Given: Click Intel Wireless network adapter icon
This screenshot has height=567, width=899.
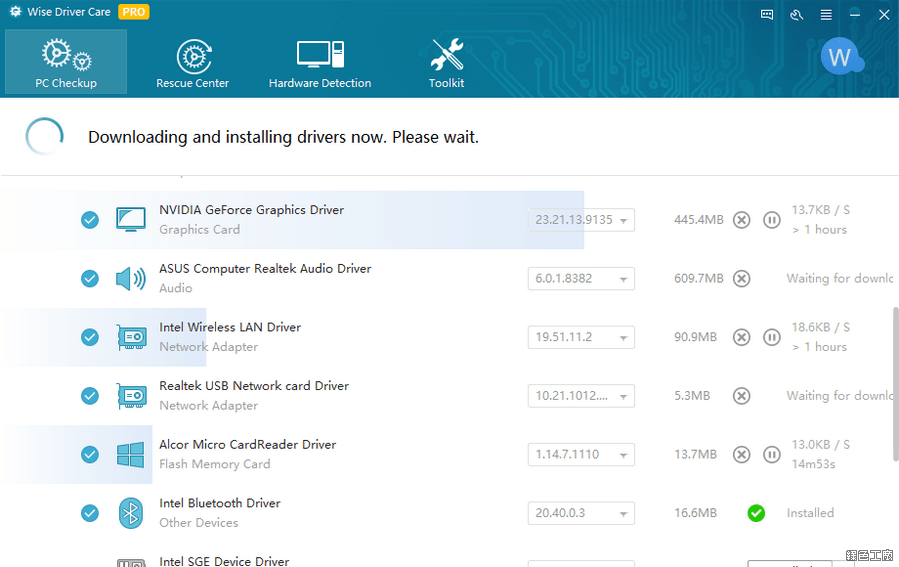Looking at the screenshot, I should pos(132,337).
